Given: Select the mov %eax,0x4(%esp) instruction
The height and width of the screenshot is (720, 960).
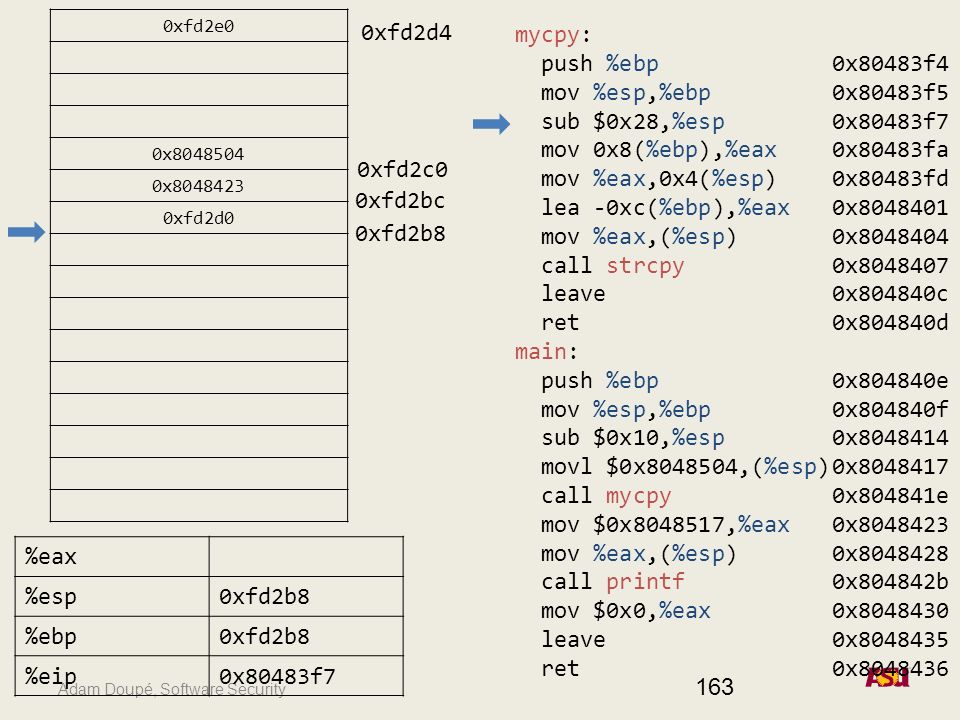Looking at the screenshot, I should pos(659,179).
